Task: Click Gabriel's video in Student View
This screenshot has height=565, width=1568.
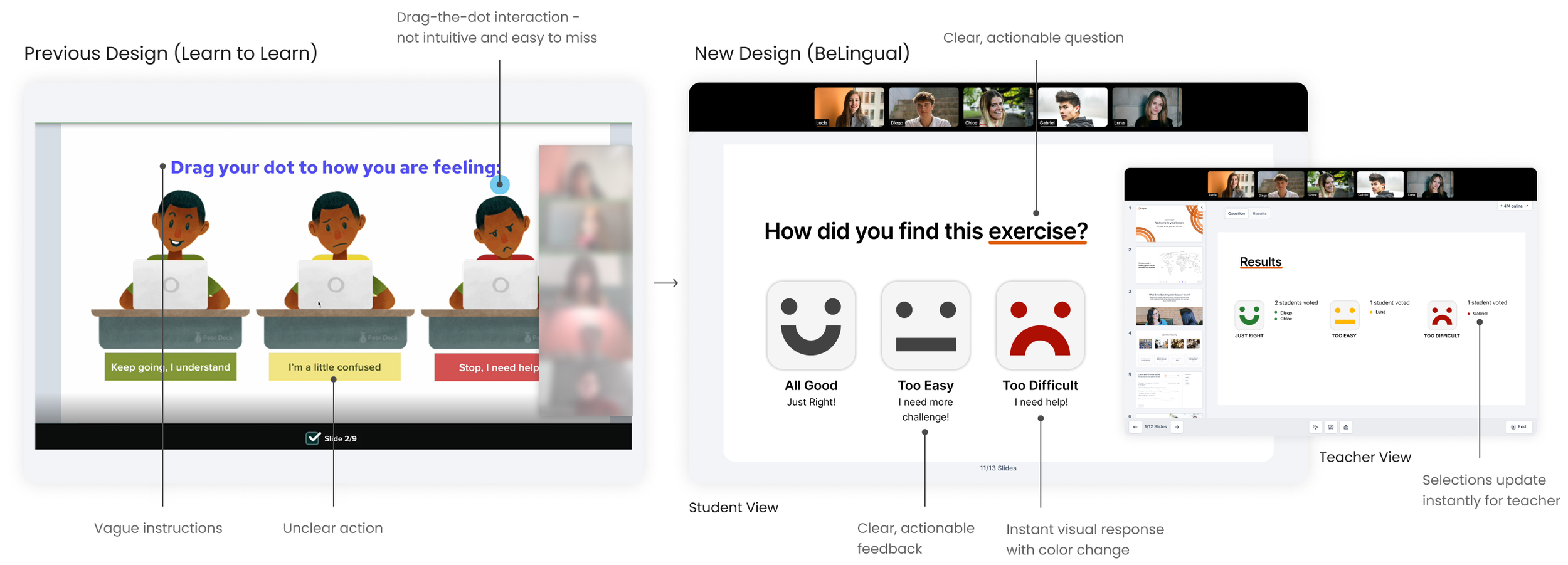Action: (x=1073, y=107)
